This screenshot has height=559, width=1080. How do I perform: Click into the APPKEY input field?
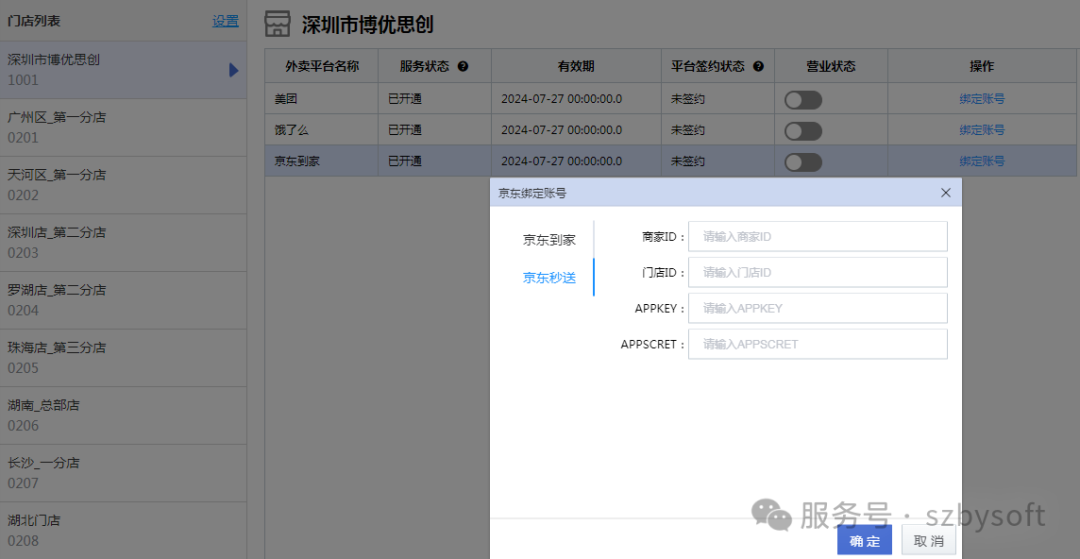coord(818,308)
